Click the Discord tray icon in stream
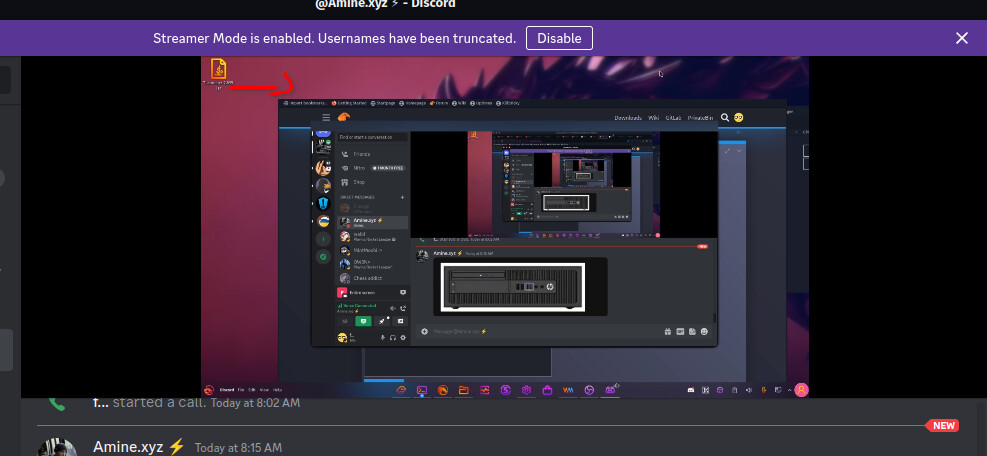 [691, 390]
